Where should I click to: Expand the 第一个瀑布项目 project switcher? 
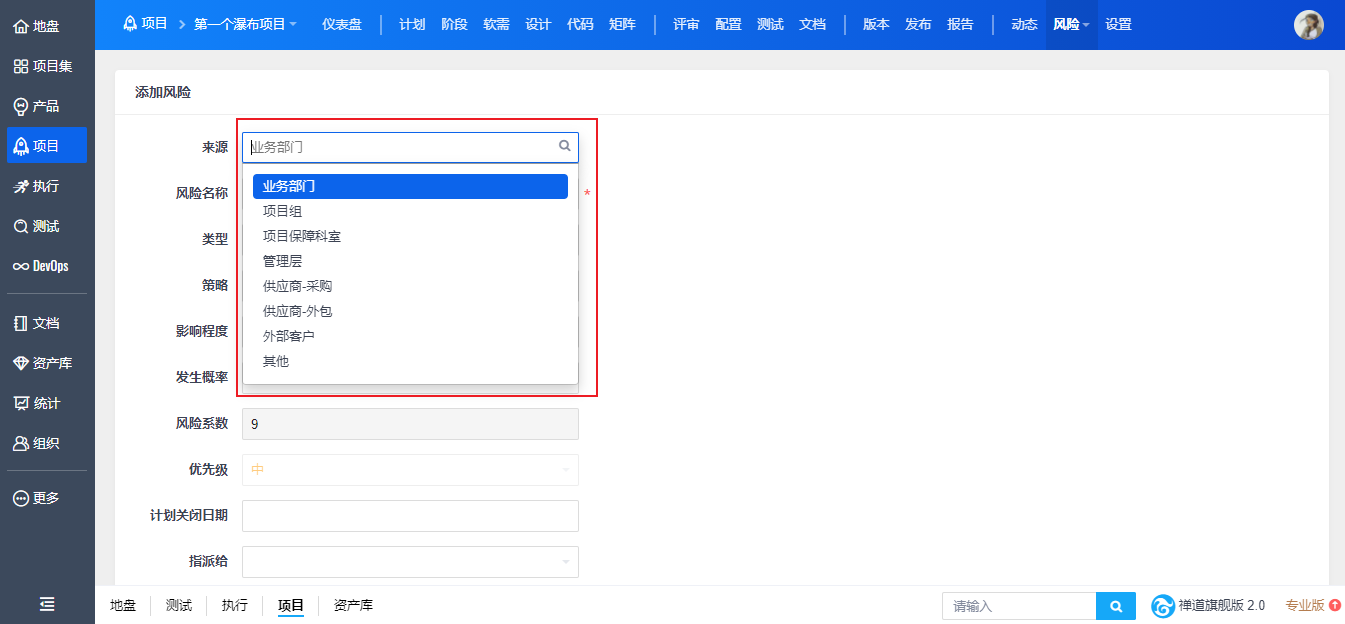pos(245,24)
